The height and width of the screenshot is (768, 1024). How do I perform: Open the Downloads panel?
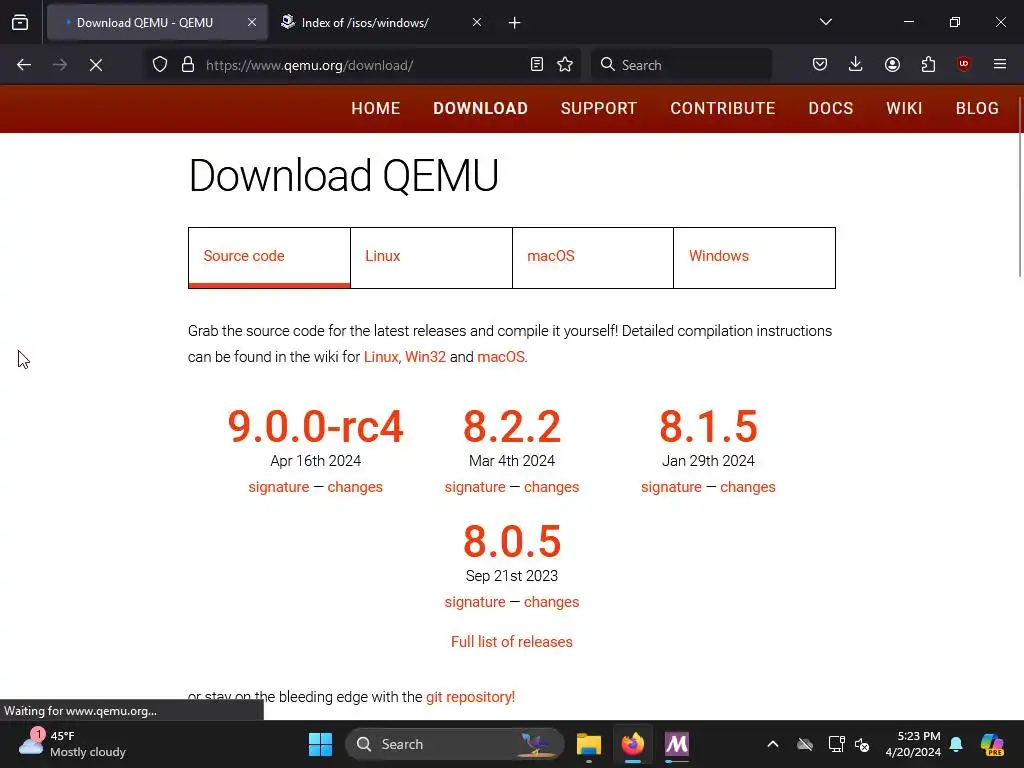click(856, 64)
